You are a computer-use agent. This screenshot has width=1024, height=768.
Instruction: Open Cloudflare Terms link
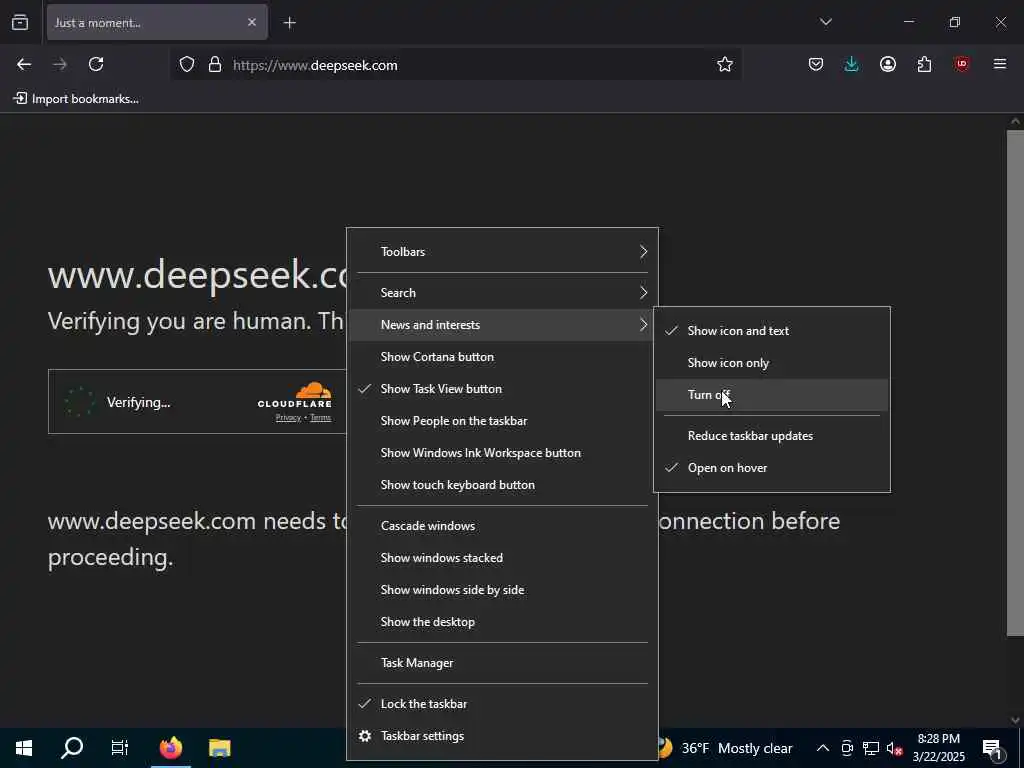coord(320,418)
